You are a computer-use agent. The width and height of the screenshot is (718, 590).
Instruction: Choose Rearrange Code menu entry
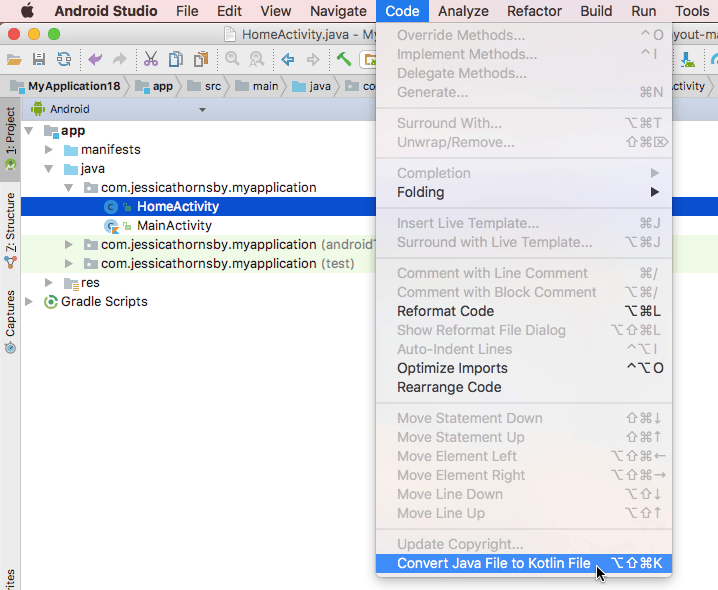[x=524, y=388]
